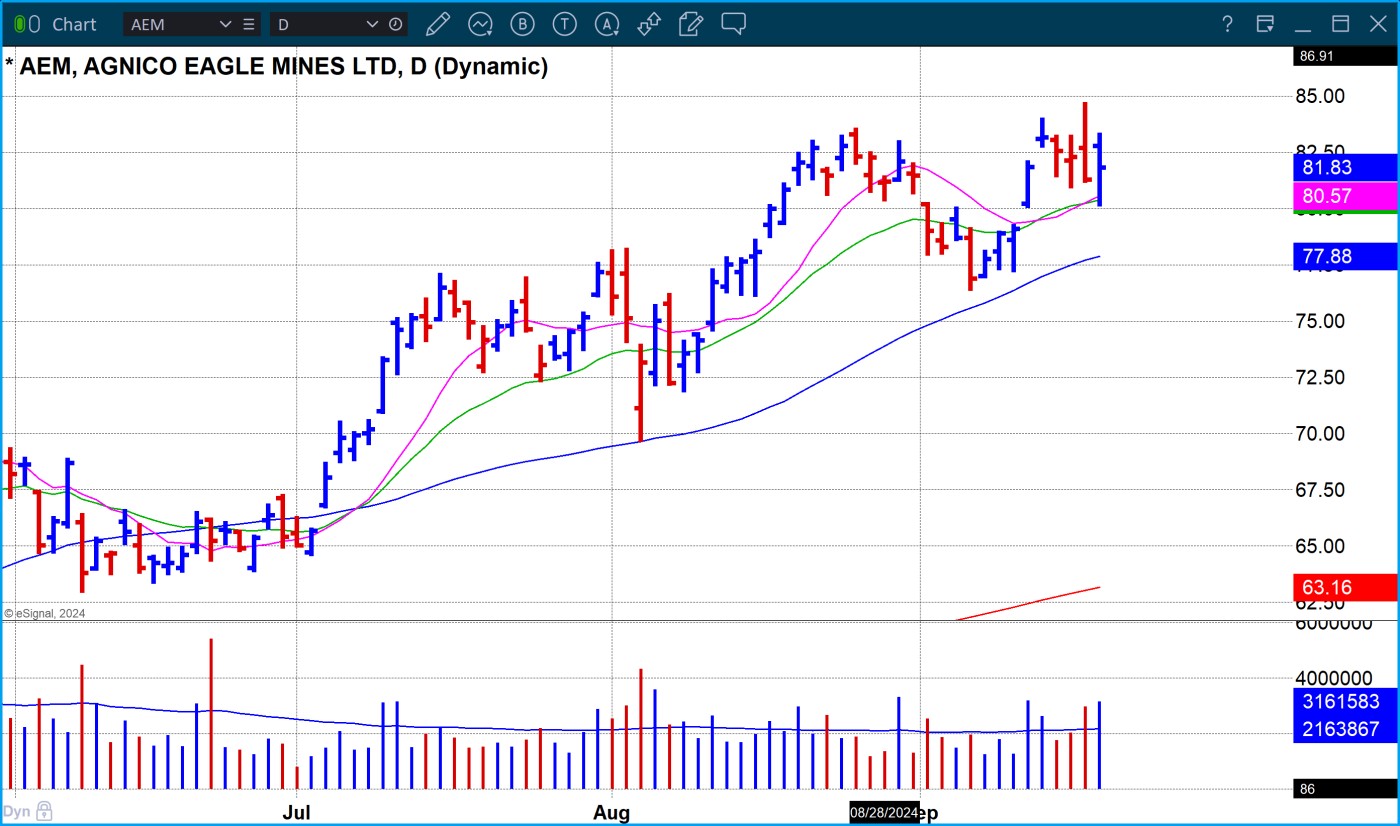Open the comment speech bubble icon
The image size is (1400, 826).
tap(734, 23)
